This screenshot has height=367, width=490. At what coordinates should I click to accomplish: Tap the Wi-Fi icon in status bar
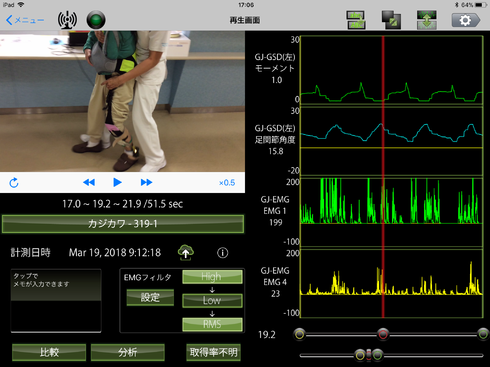pos(21,5)
